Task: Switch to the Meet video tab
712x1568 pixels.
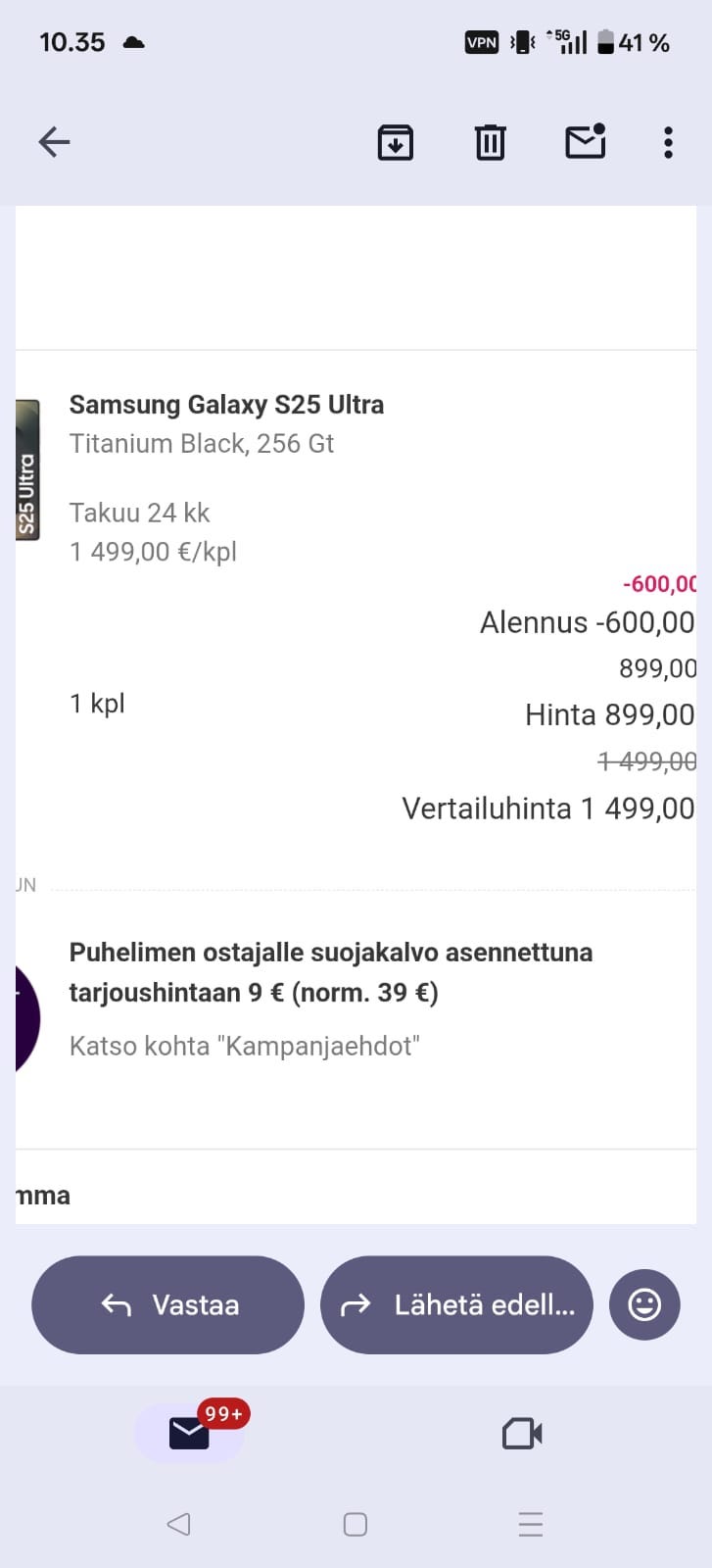Action: tap(522, 1434)
